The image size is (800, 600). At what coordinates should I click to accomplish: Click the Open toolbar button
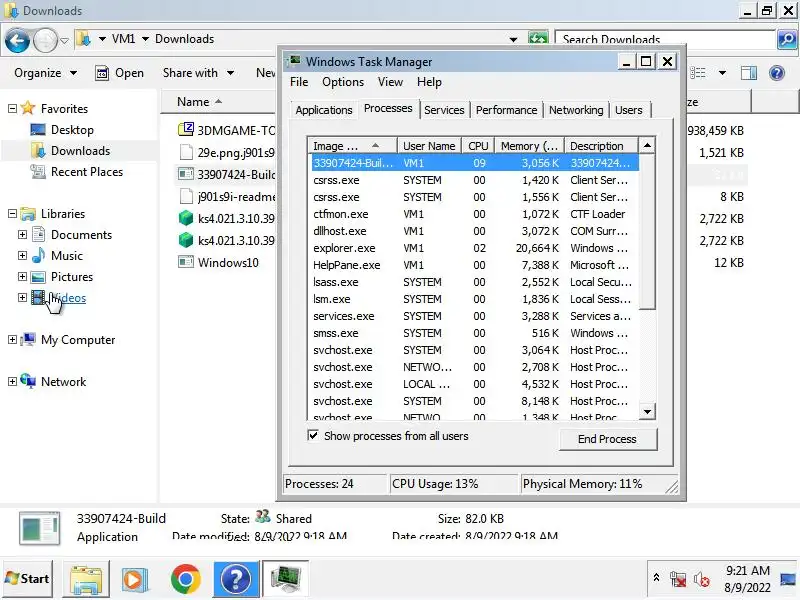(119, 73)
